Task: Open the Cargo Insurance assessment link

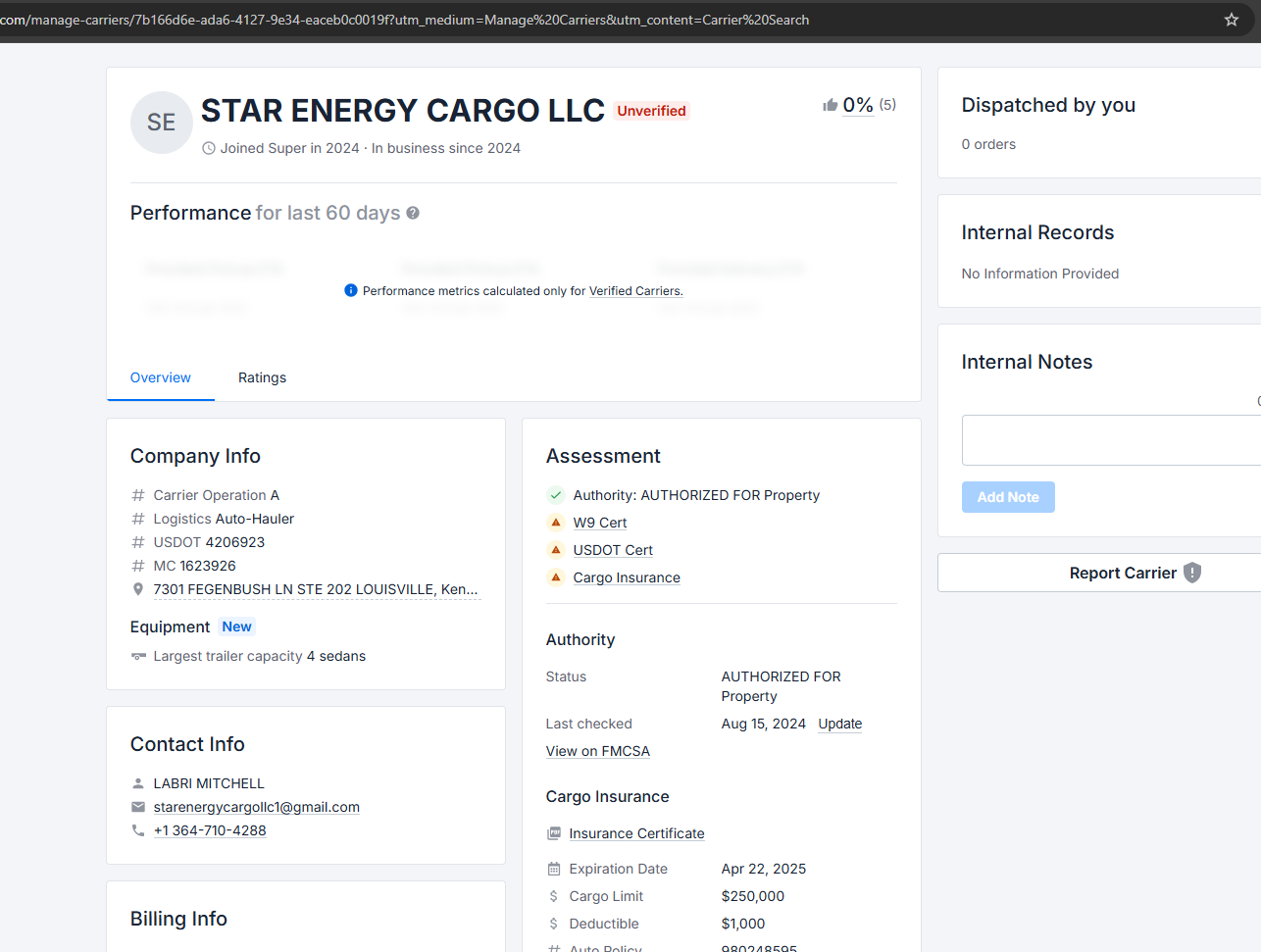Action: click(x=627, y=577)
